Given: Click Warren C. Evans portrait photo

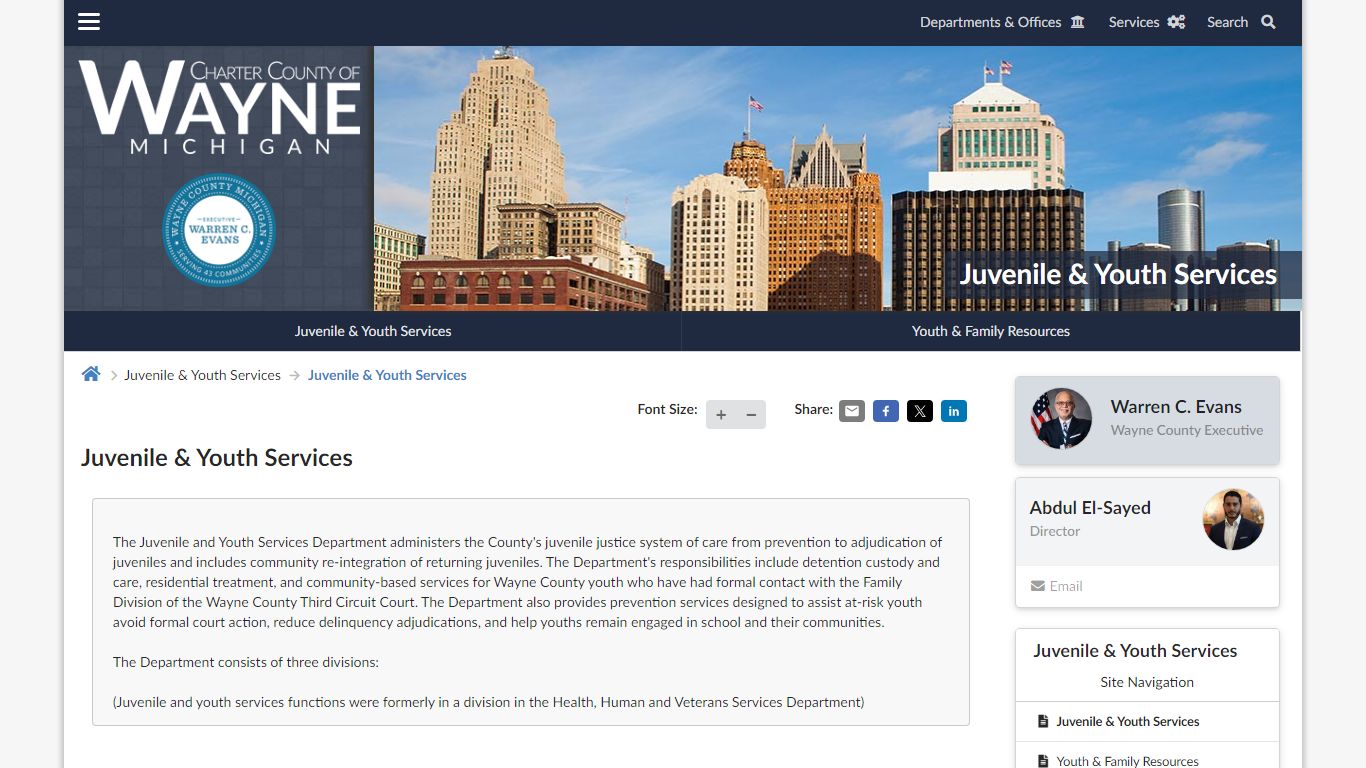Looking at the screenshot, I should click(1061, 418).
